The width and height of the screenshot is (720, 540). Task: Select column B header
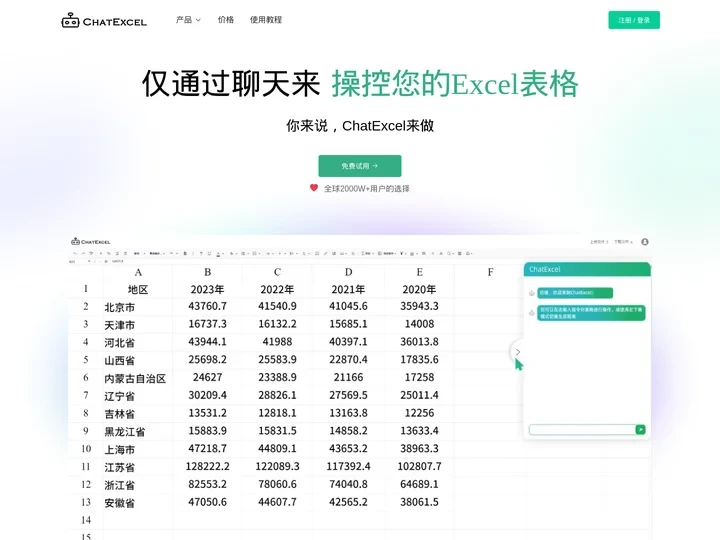pos(208,272)
